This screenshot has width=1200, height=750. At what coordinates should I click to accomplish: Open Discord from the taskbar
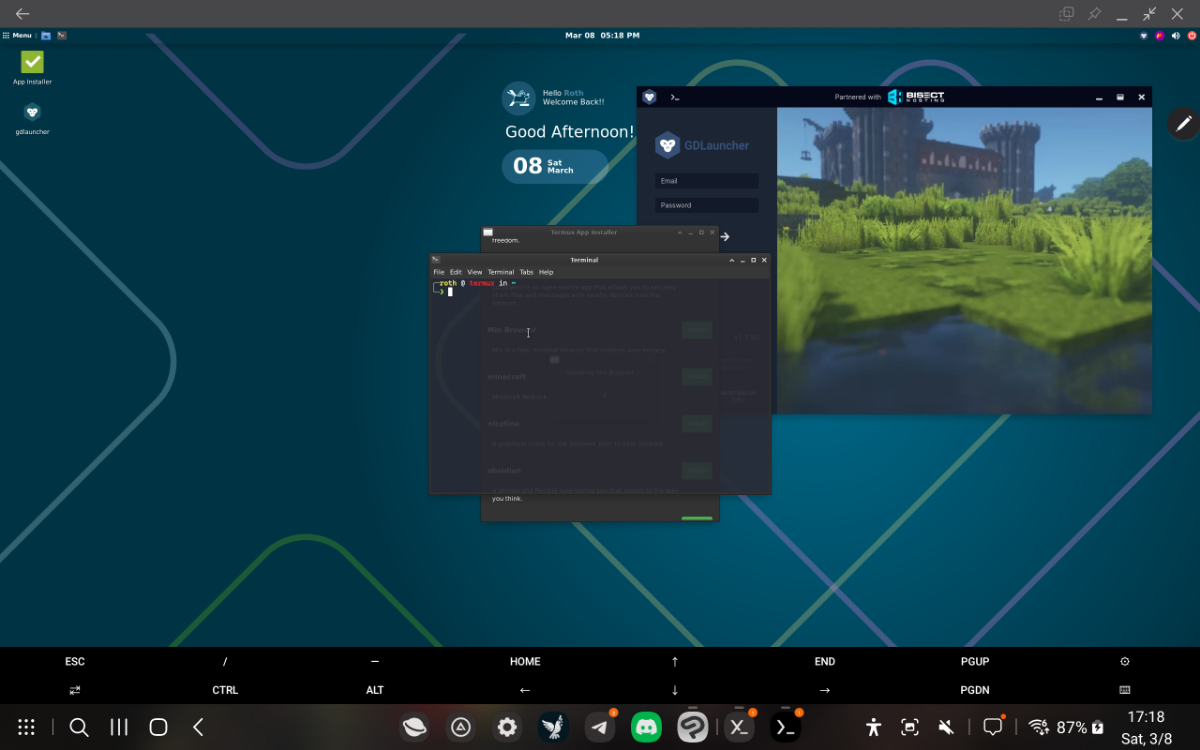tap(646, 728)
